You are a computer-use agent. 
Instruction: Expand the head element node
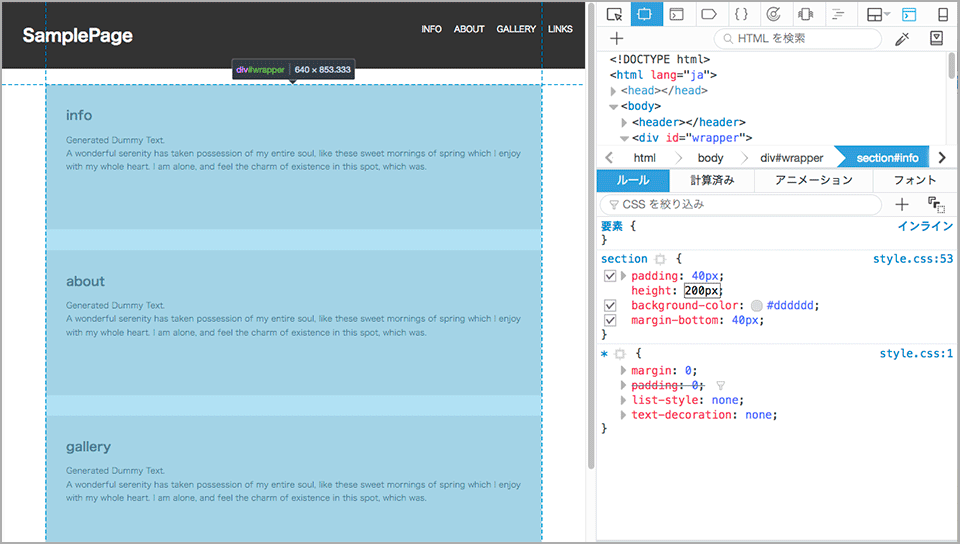pos(613,91)
